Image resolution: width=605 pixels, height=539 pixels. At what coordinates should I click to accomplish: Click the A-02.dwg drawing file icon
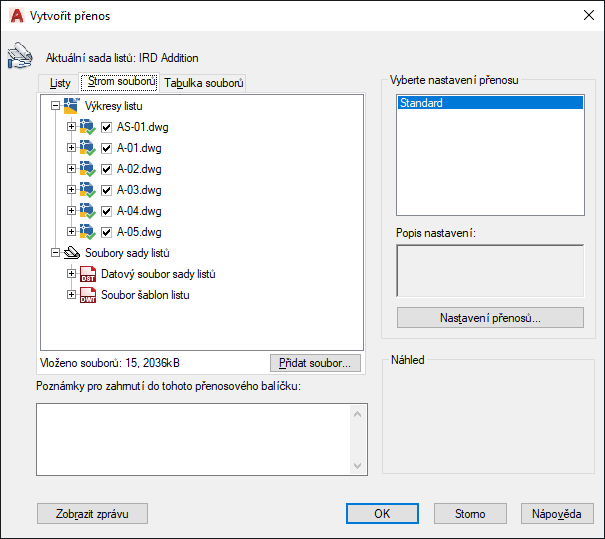click(87, 169)
